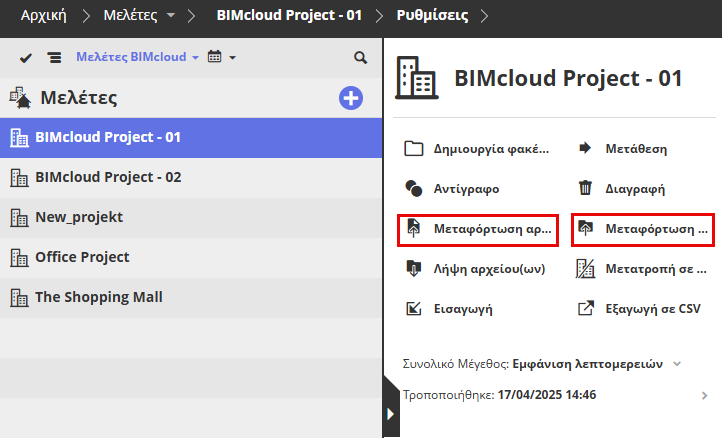This screenshot has height=438, width=722.
Task: Click large building icon in project header
Action: click(x=416, y=78)
